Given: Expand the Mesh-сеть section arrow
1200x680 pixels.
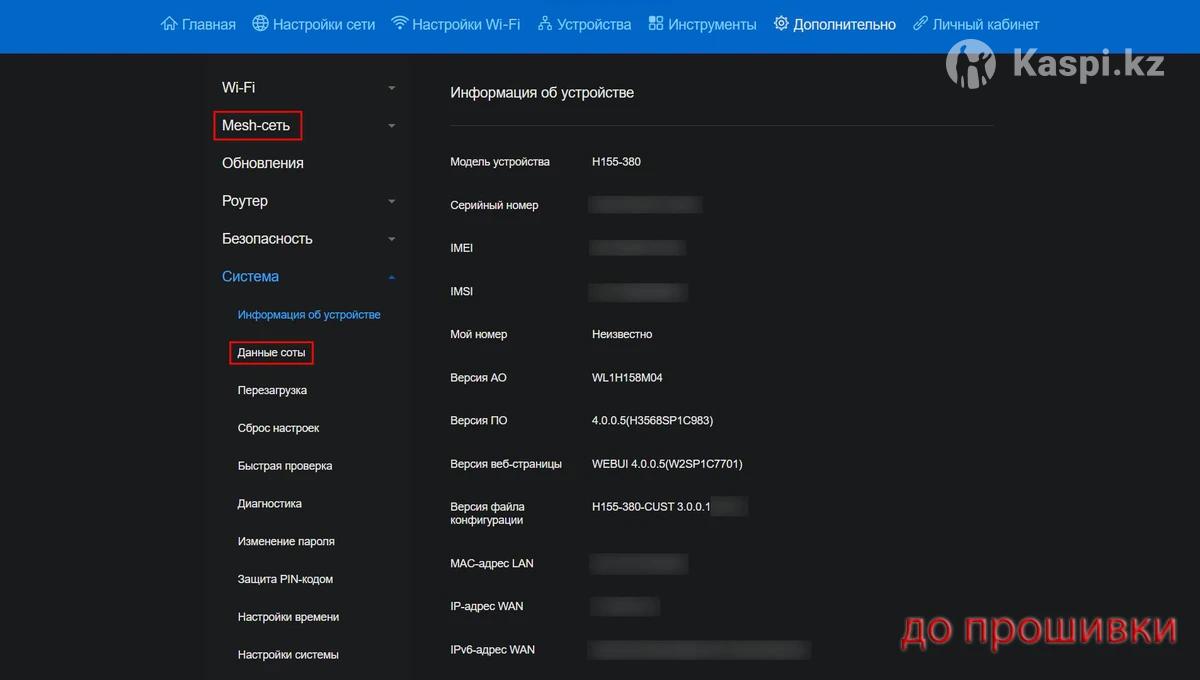Looking at the screenshot, I should (392, 126).
